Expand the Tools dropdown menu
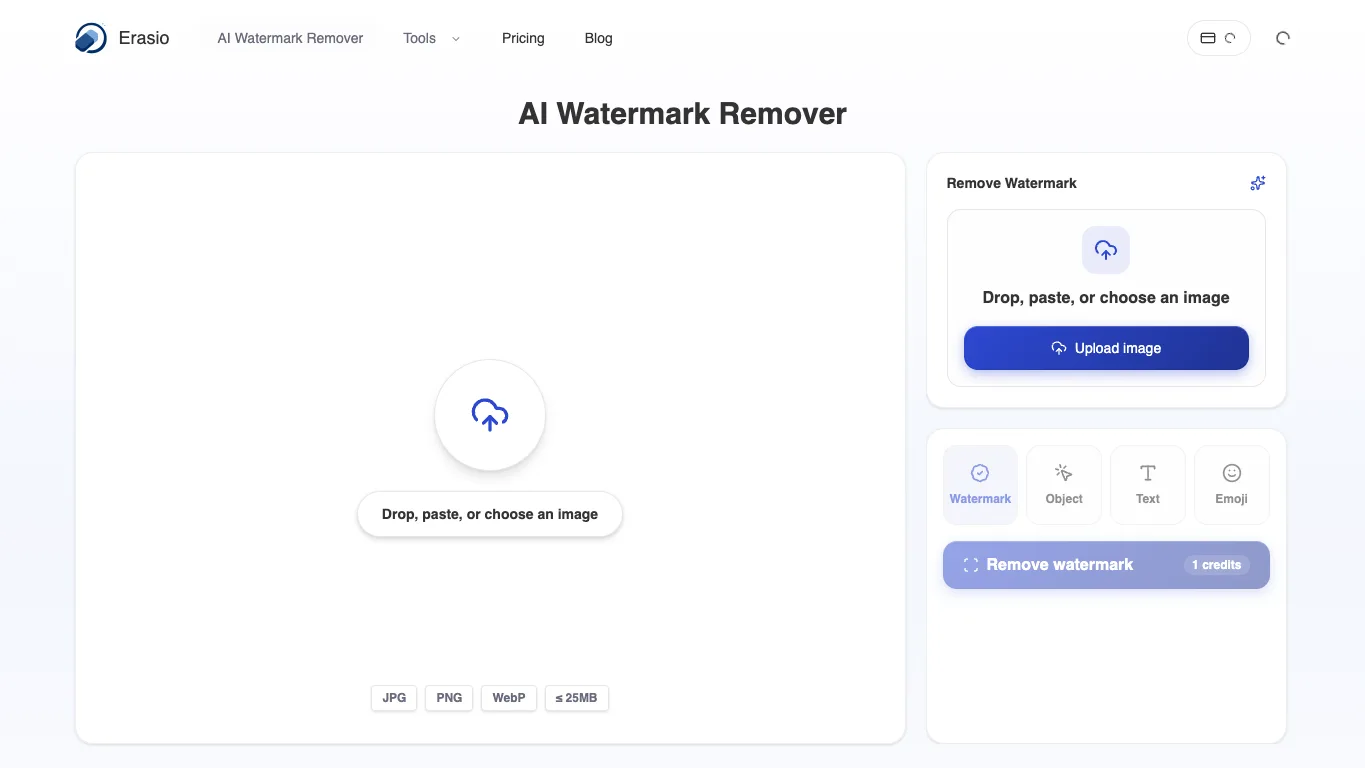Image resolution: width=1365 pixels, height=768 pixels. coord(432,38)
